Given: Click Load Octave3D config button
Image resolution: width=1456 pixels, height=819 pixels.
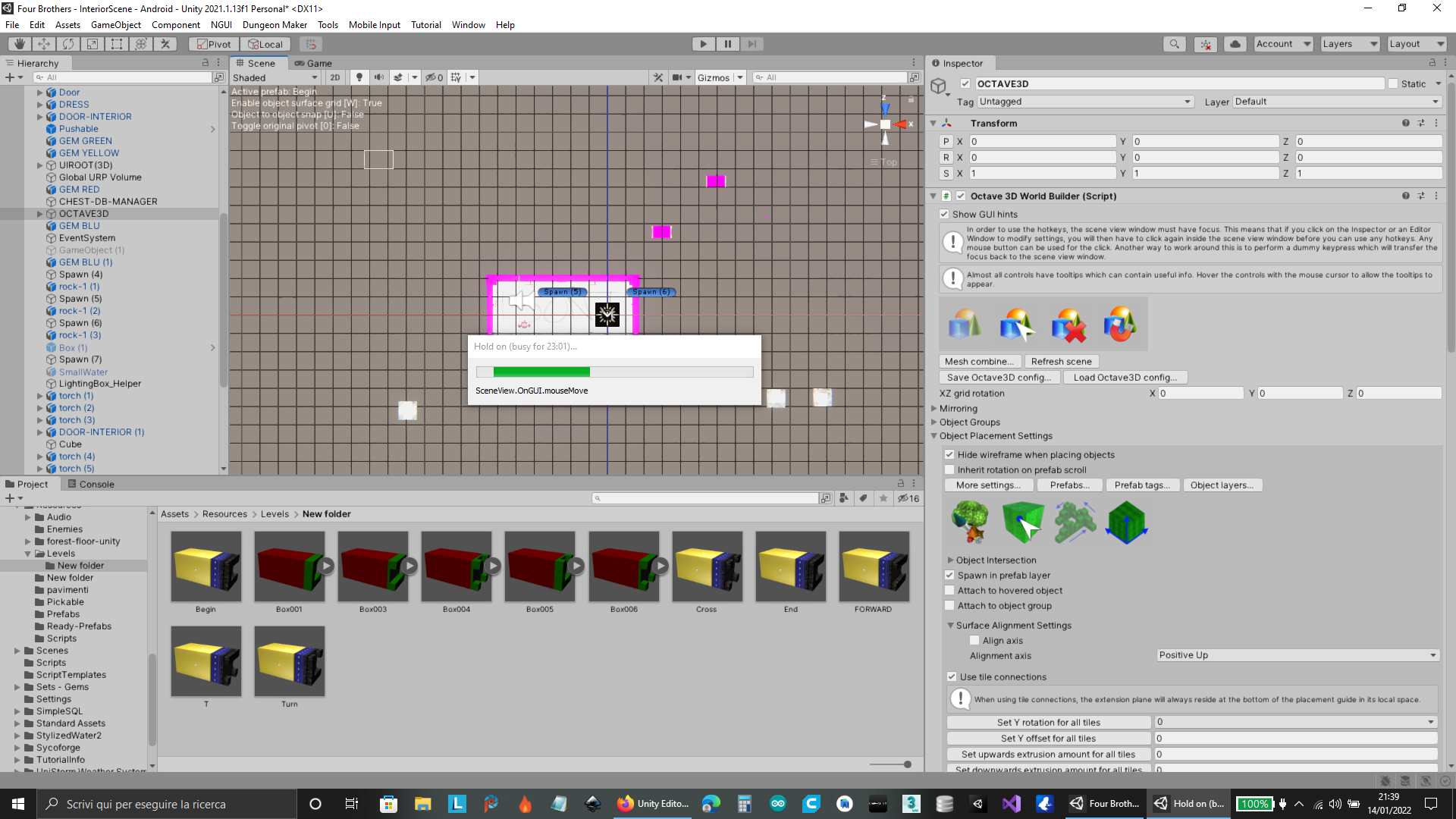Looking at the screenshot, I should click(1125, 378).
